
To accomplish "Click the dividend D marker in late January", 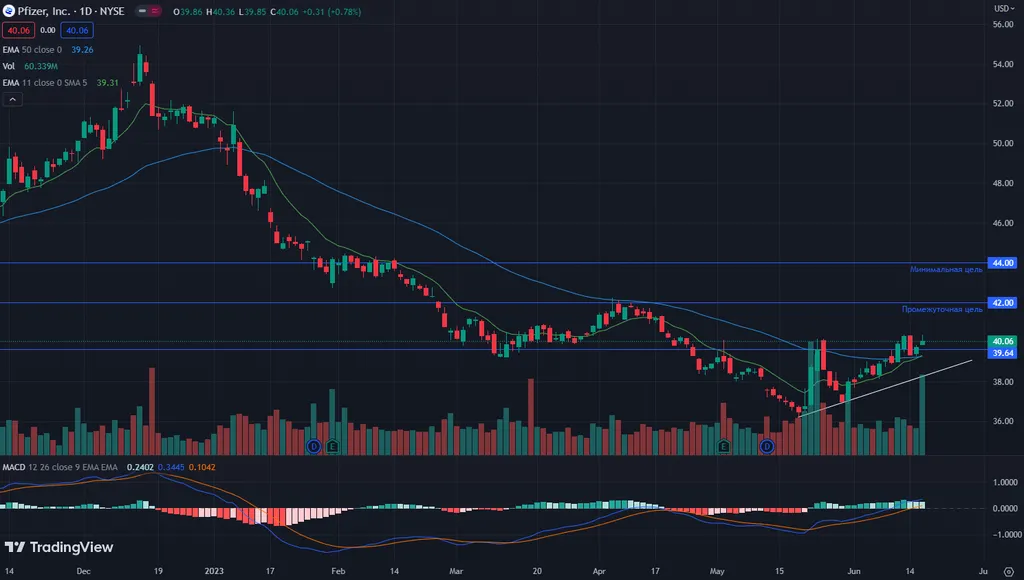I will [x=313, y=445].
